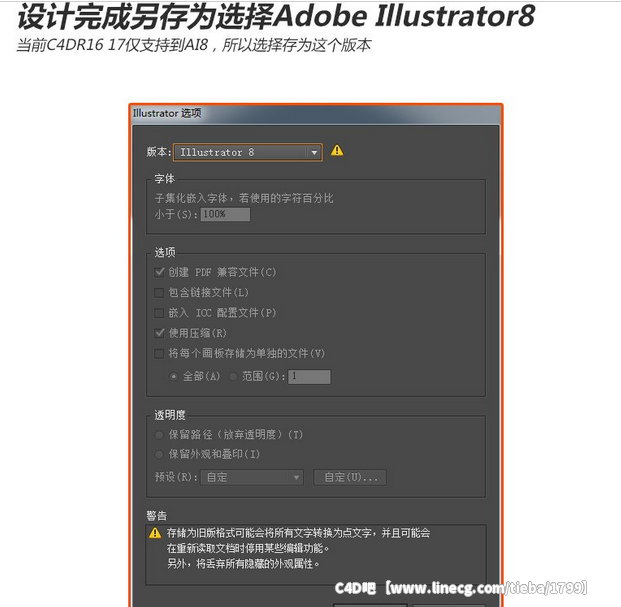Viewport: 621px width, 607px height.
Task: Click the 自定(U)... button
Action: coord(350,477)
